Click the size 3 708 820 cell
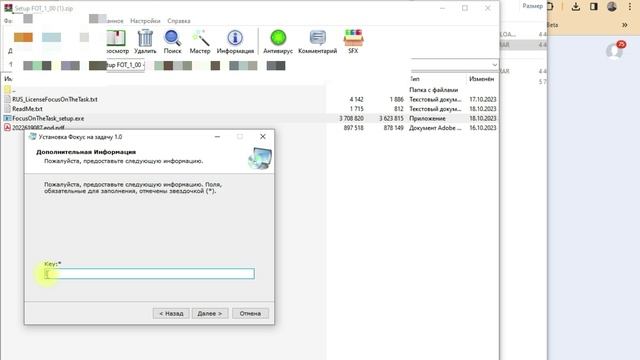This screenshot has width=640, height=360. [x=351, y=118]
